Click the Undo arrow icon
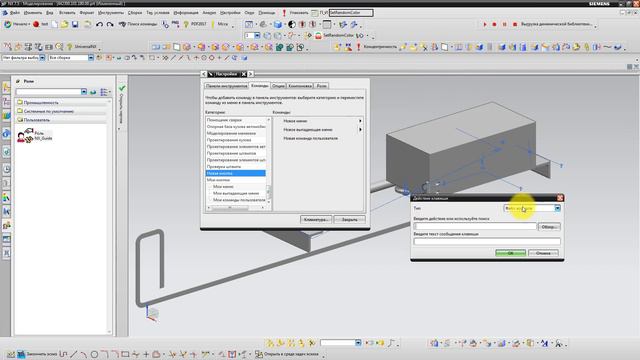This screenshot has height=360, width=640. click(x=99, y=24)
